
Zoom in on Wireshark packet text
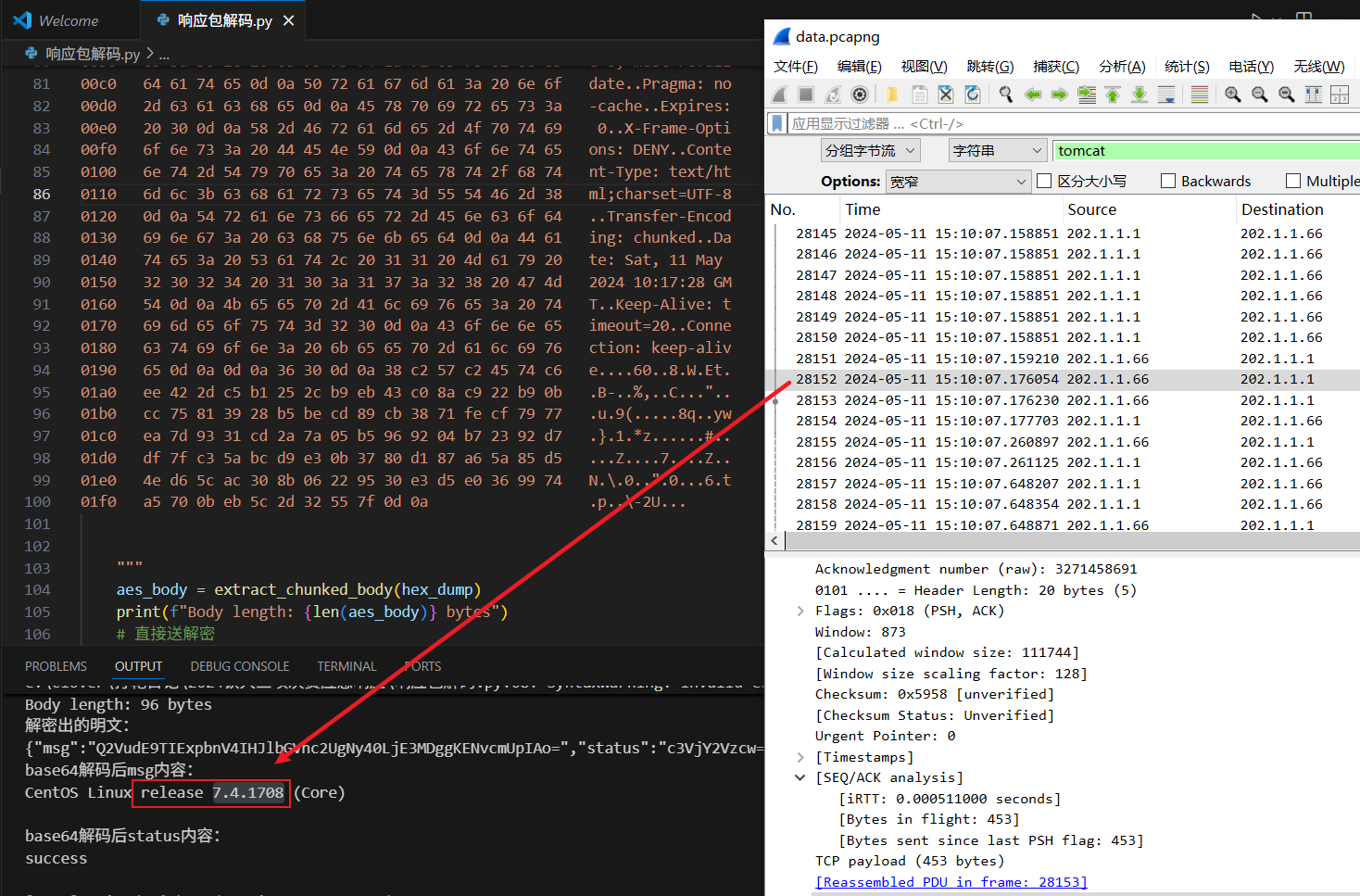pos(1232,95)
